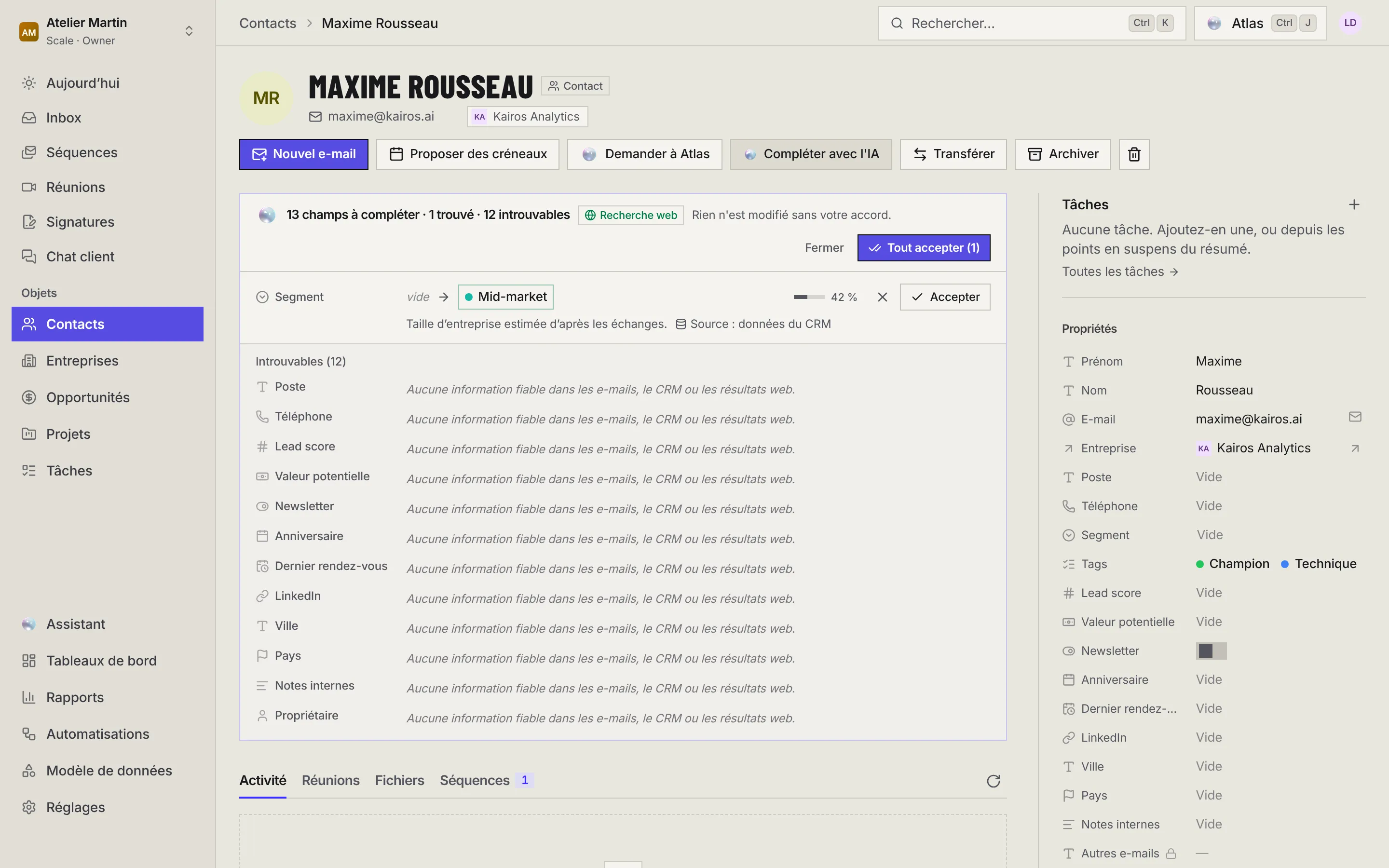Select the Activité tab

click(x=263, y=780)
